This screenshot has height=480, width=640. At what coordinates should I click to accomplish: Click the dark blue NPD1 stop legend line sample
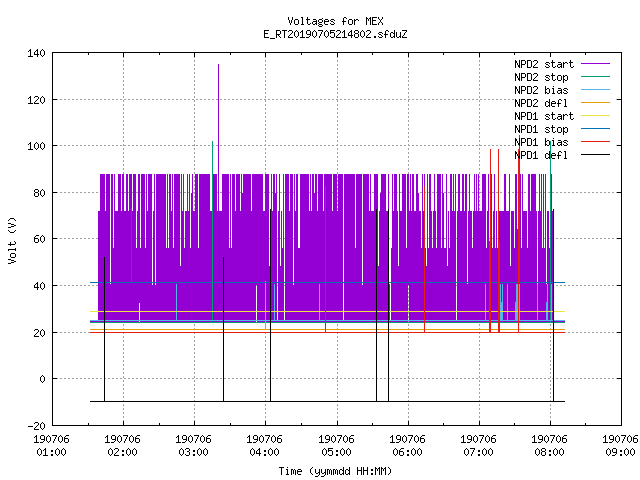click(x=595, y=129)
